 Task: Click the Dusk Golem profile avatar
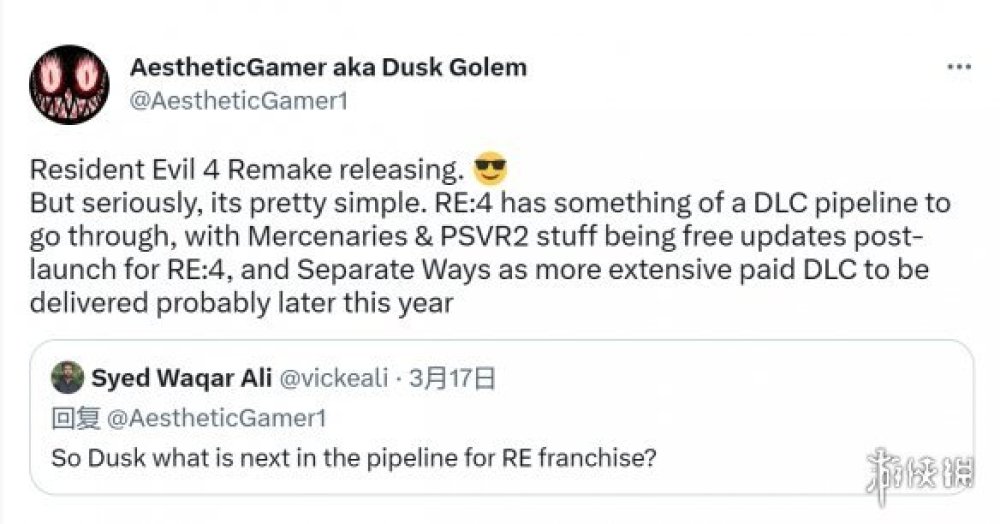pos(69,84)
